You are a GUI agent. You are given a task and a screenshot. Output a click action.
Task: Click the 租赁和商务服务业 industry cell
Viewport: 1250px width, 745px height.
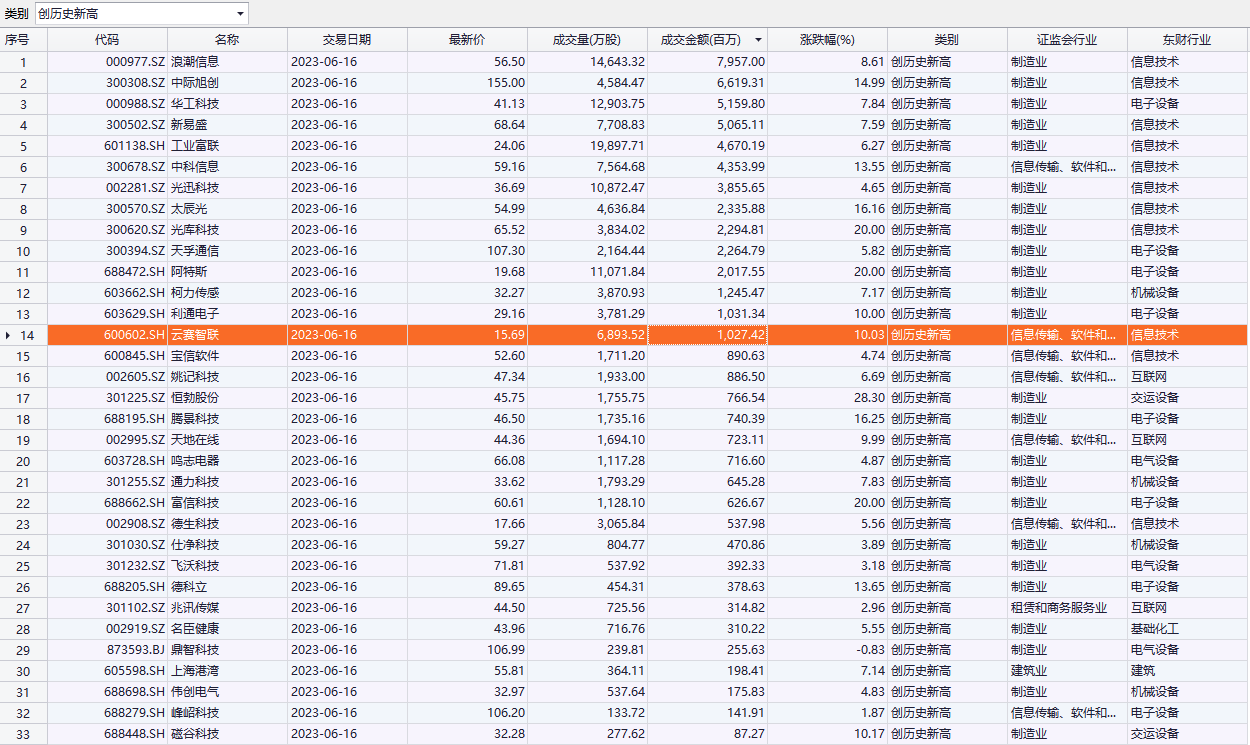point(1059,608)
